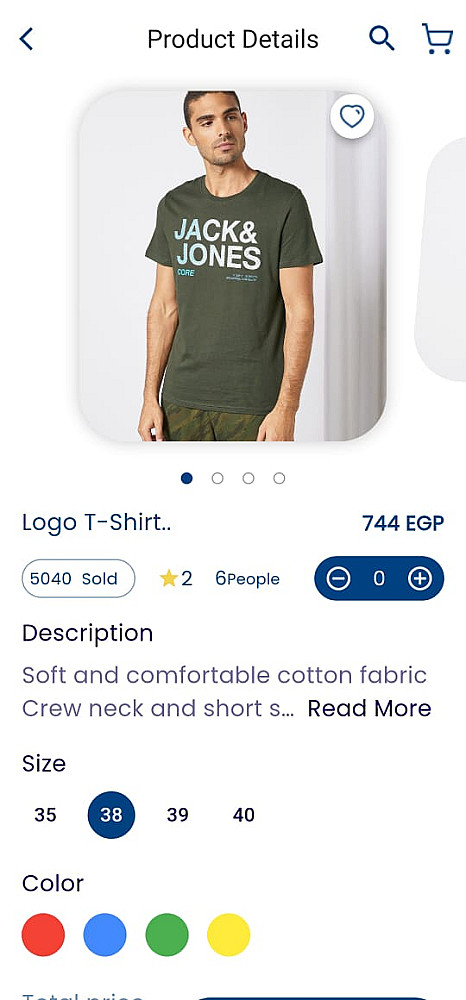The width and height of the screenshot is (466, 1000).
Task: Open search with magnifying glass icon
Action: 381,39
